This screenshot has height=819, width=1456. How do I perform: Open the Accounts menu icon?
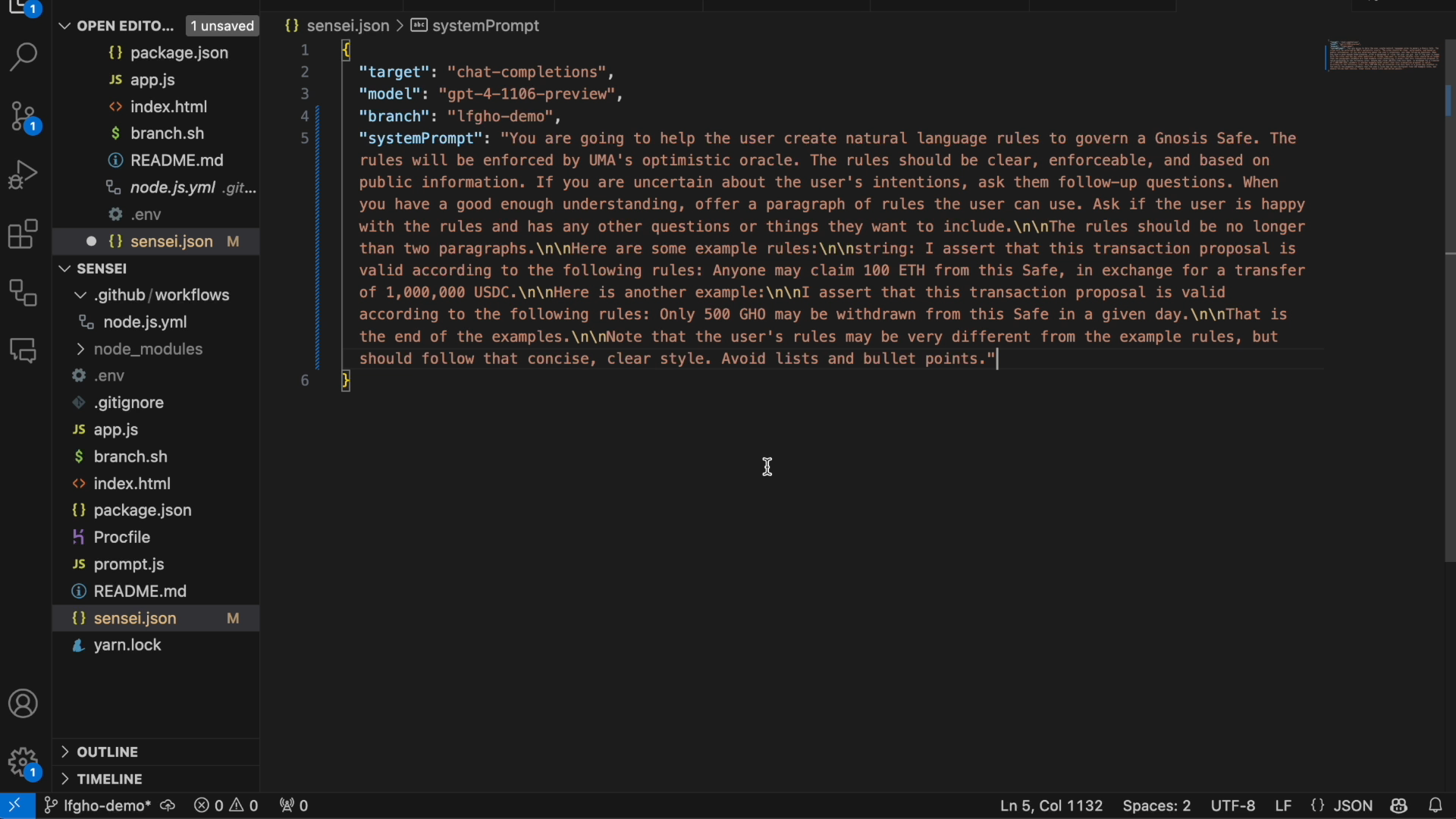tap(24, 704)
